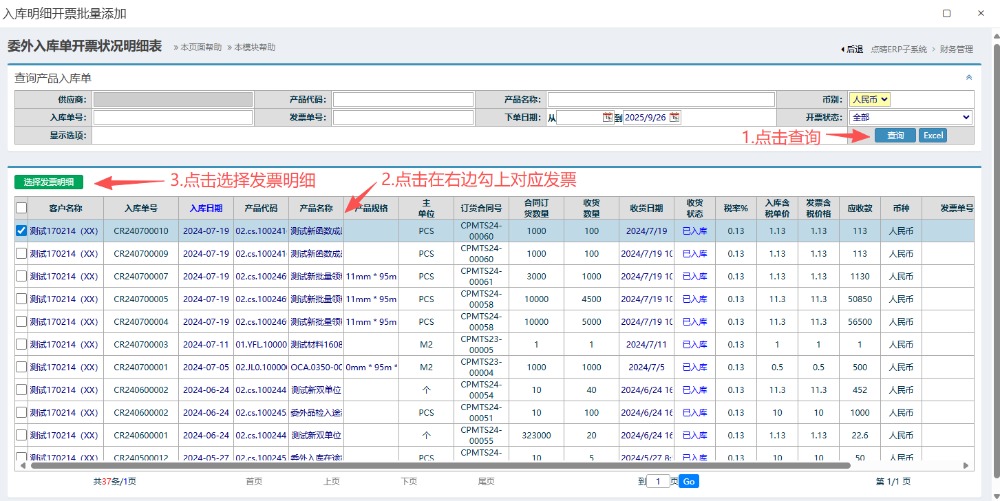Screen dimensions: 1000x501
Task: Uncheck the row for CR240700010
Action: [22, 231]
